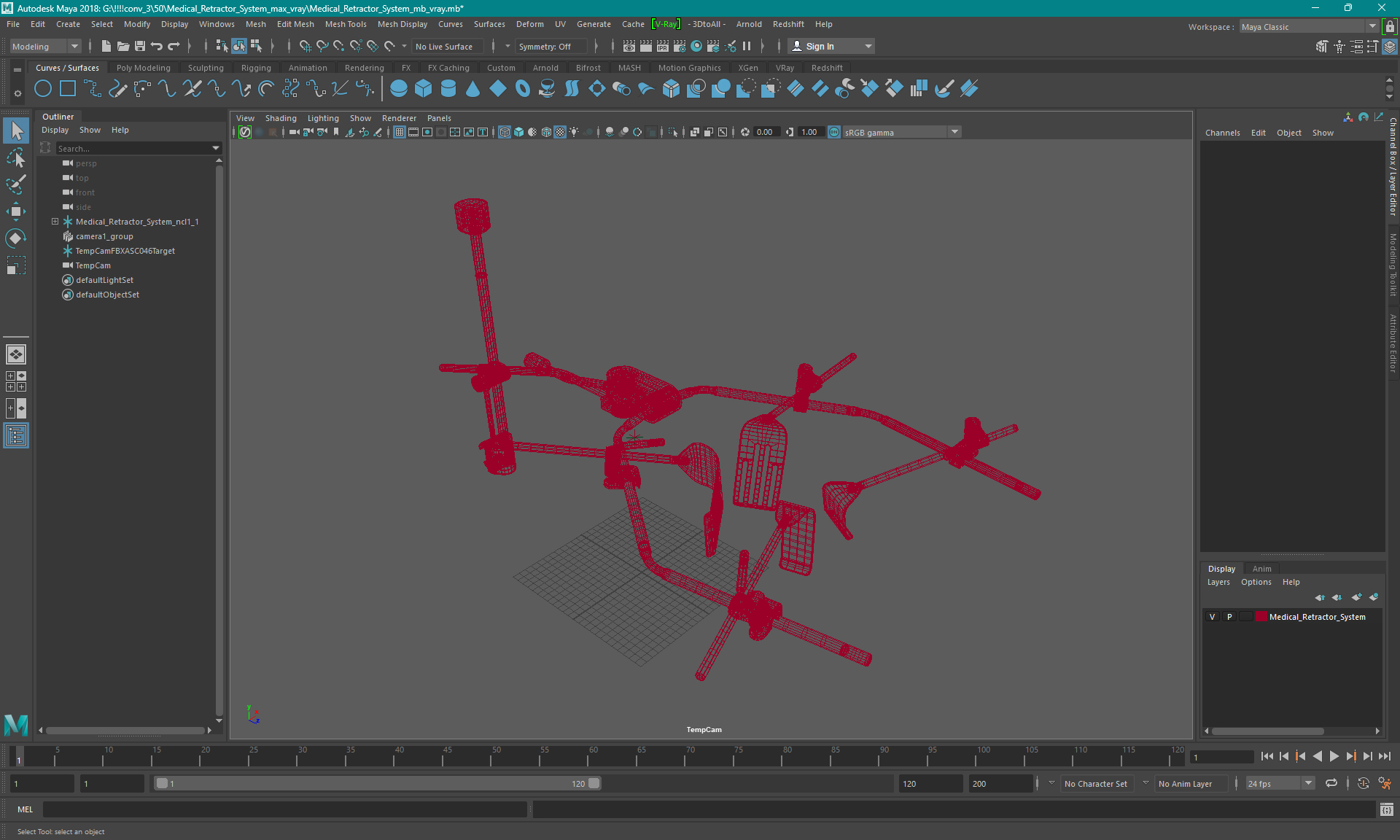The width and height of the screenshot is (1400, 840).
Task: Toggle color management view transform button
Action: point(834,132)
